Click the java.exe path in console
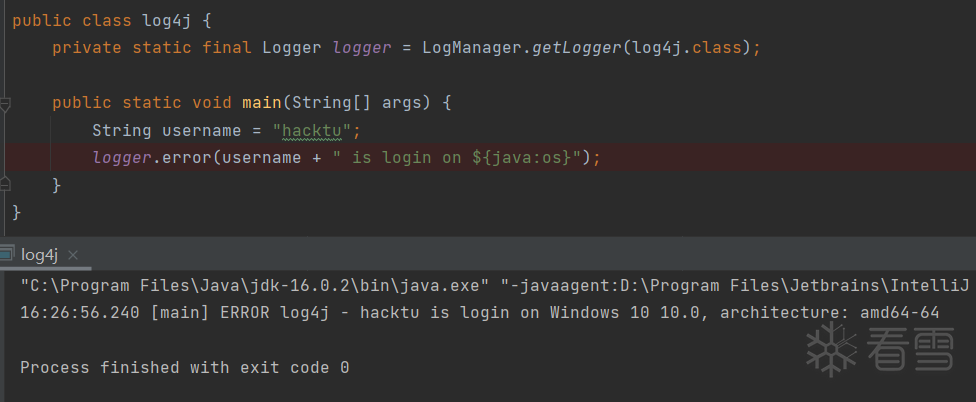The width and height of the screenshot is (976, 402). tap(180, 285)
